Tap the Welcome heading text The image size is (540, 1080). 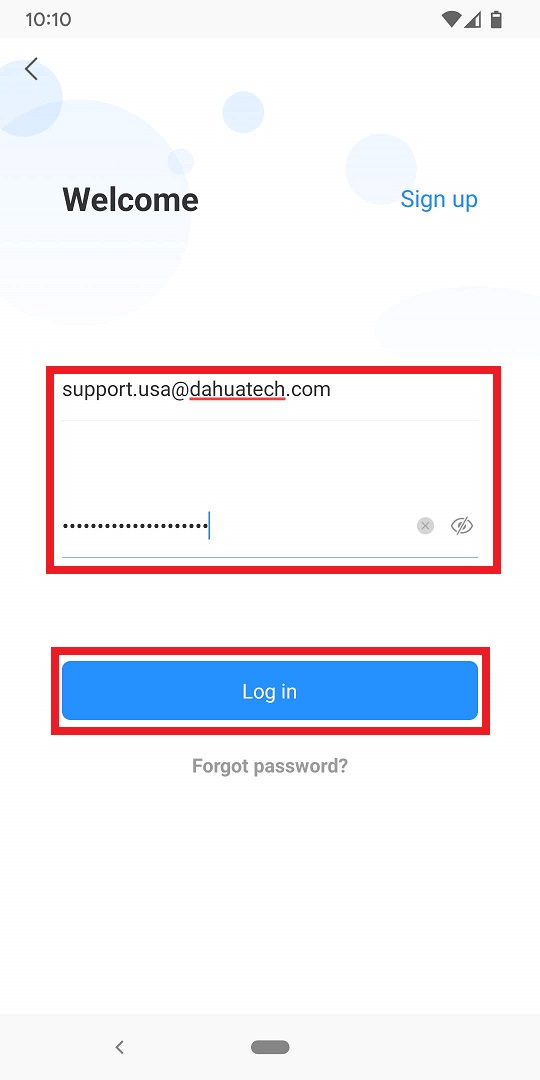(x=130, y=200)
